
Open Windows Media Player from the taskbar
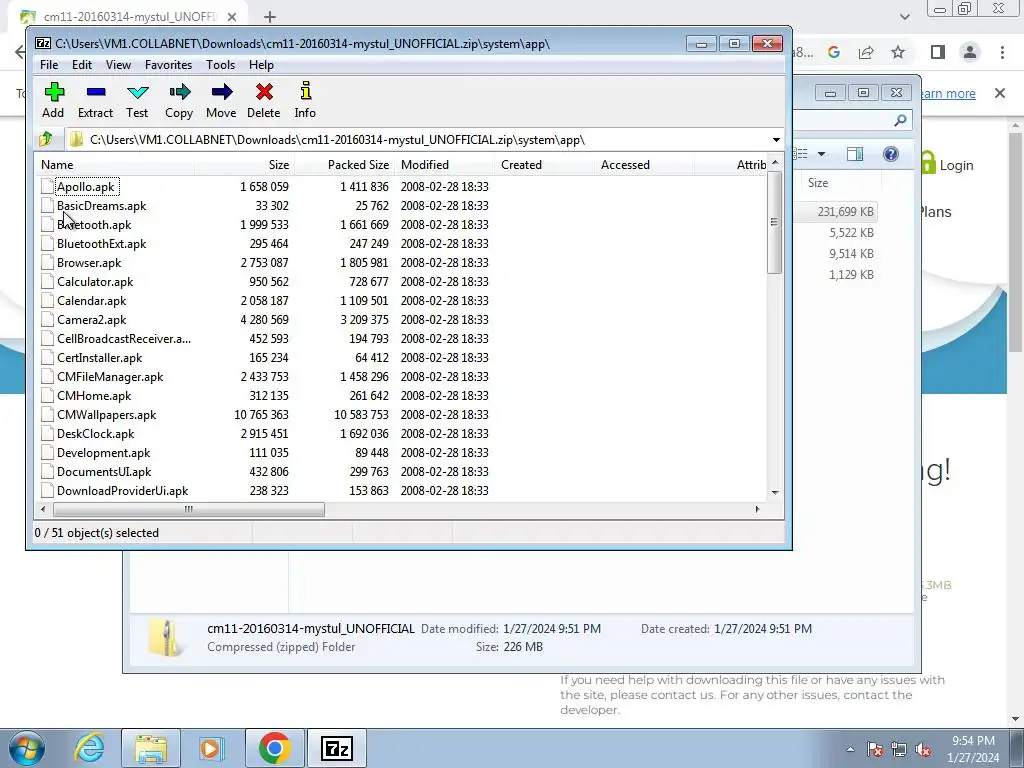coord(212,748)
